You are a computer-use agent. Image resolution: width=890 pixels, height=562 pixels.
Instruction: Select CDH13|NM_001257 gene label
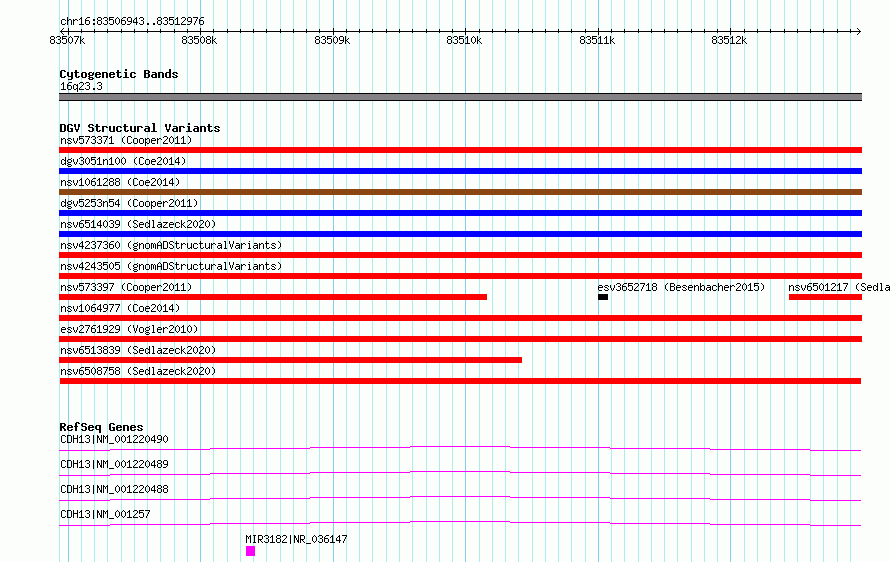pos(105,514)
